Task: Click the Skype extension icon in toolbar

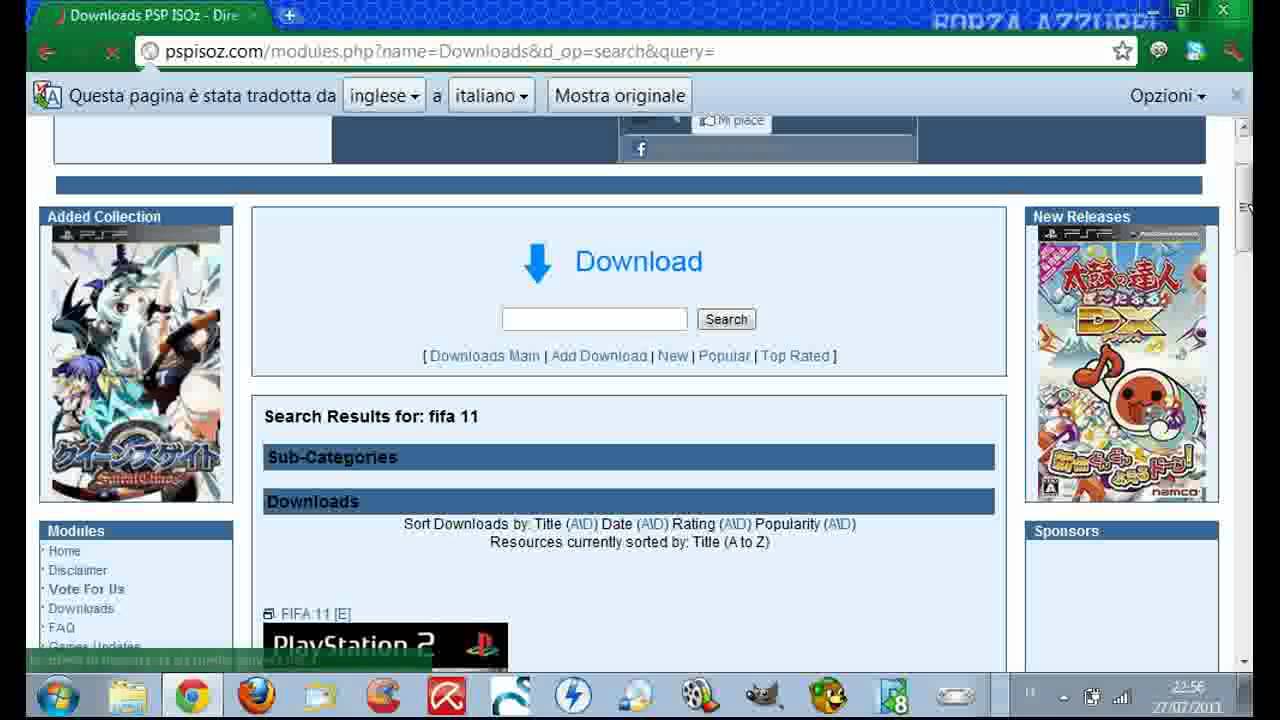Action: pos(1195,51)
